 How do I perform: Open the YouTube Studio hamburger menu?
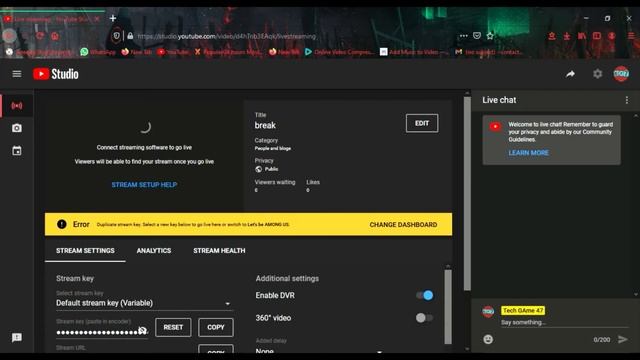coord(17,74)
